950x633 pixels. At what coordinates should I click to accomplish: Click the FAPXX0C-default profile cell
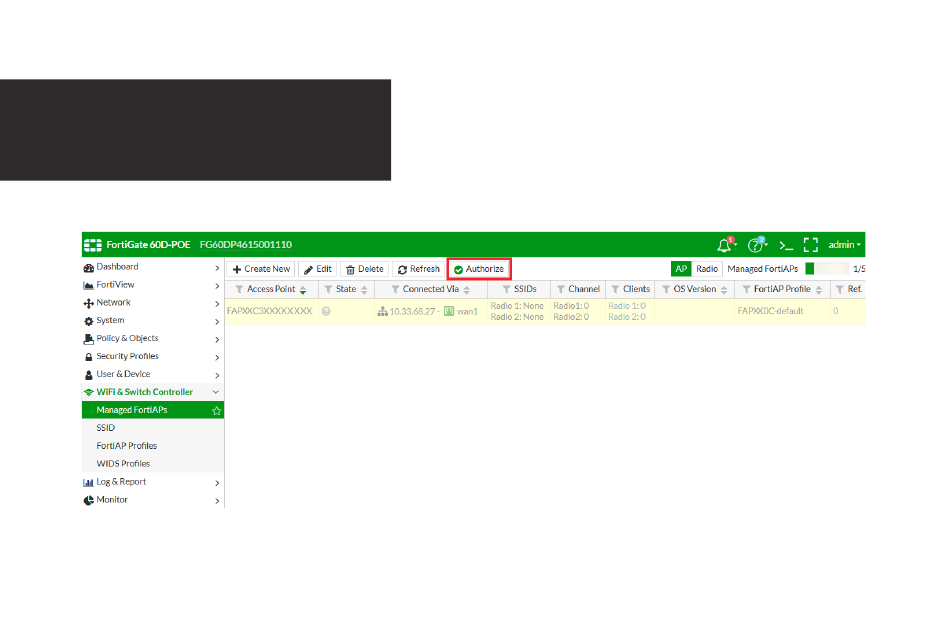click(x=770, y=311)
